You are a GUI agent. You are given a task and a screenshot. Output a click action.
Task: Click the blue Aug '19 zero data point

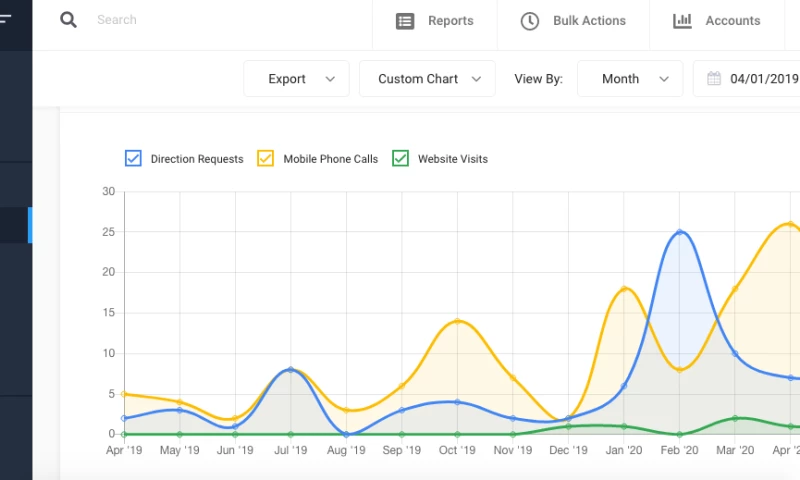346,434
